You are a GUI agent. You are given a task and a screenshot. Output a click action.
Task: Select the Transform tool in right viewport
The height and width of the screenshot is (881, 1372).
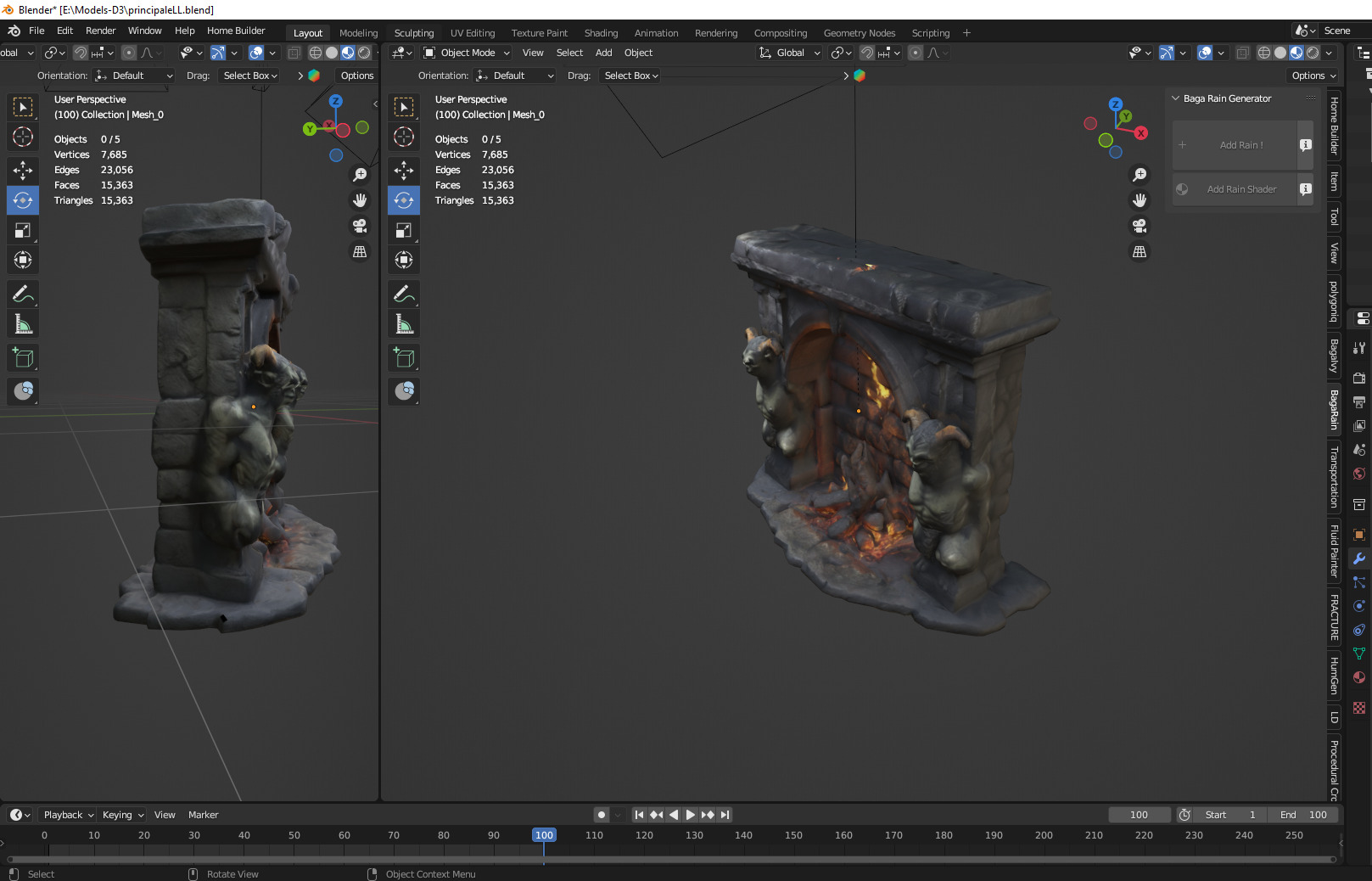click(404, 260)
